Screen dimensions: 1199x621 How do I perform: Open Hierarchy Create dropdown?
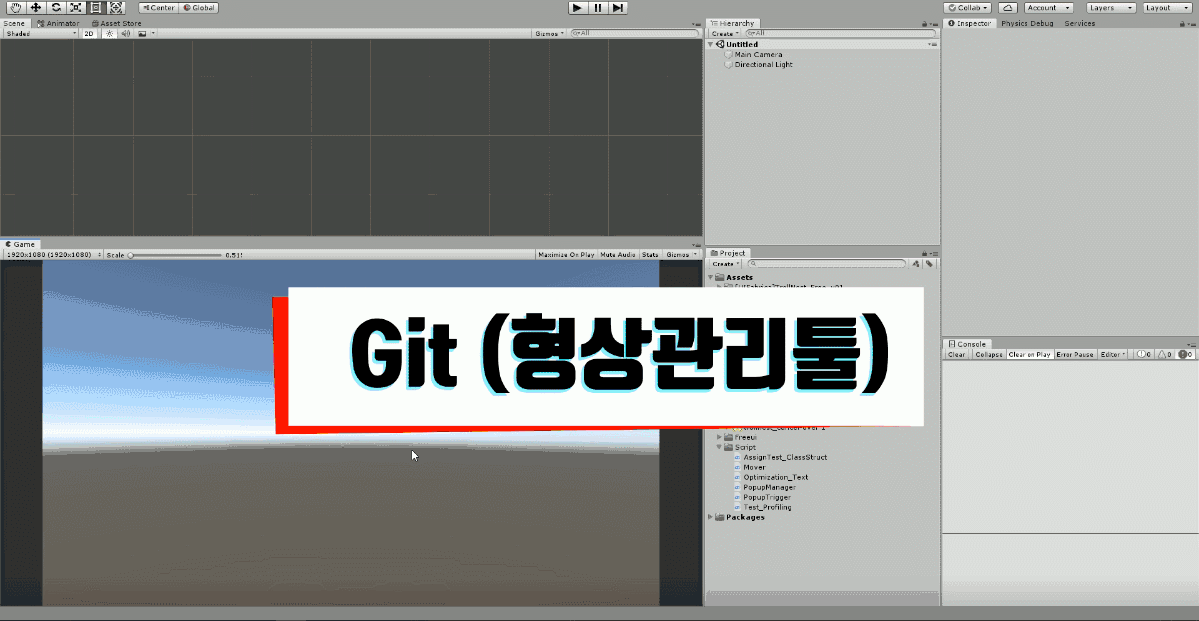pos(725,34)
